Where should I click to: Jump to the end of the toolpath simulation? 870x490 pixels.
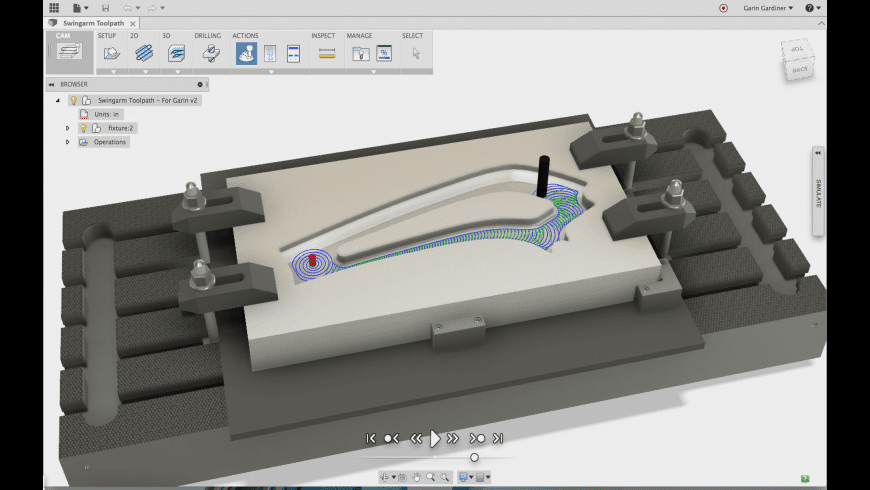pyautogui.click(x=498, y=438)
